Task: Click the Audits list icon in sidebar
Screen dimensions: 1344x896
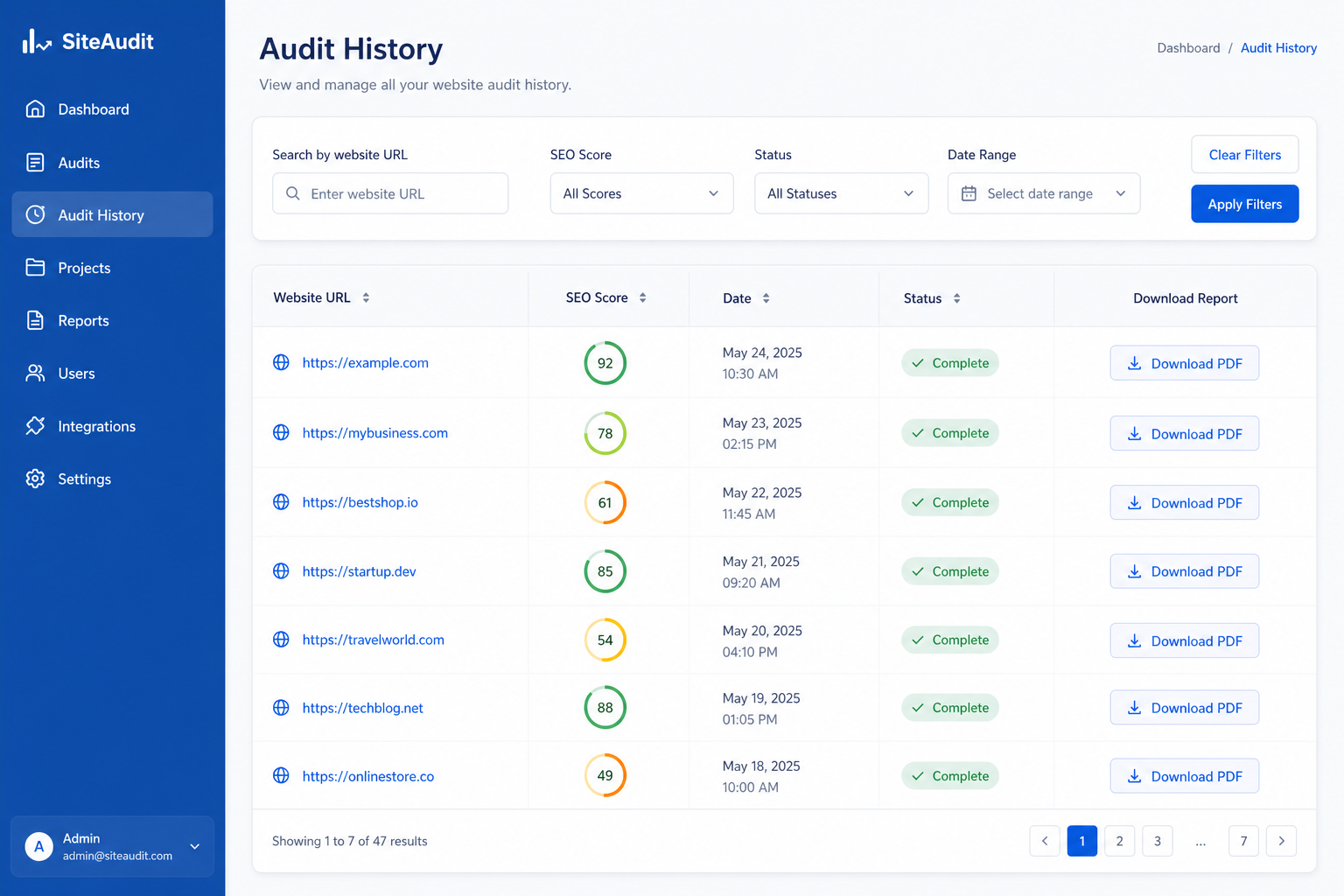Action: pos(35,163)
